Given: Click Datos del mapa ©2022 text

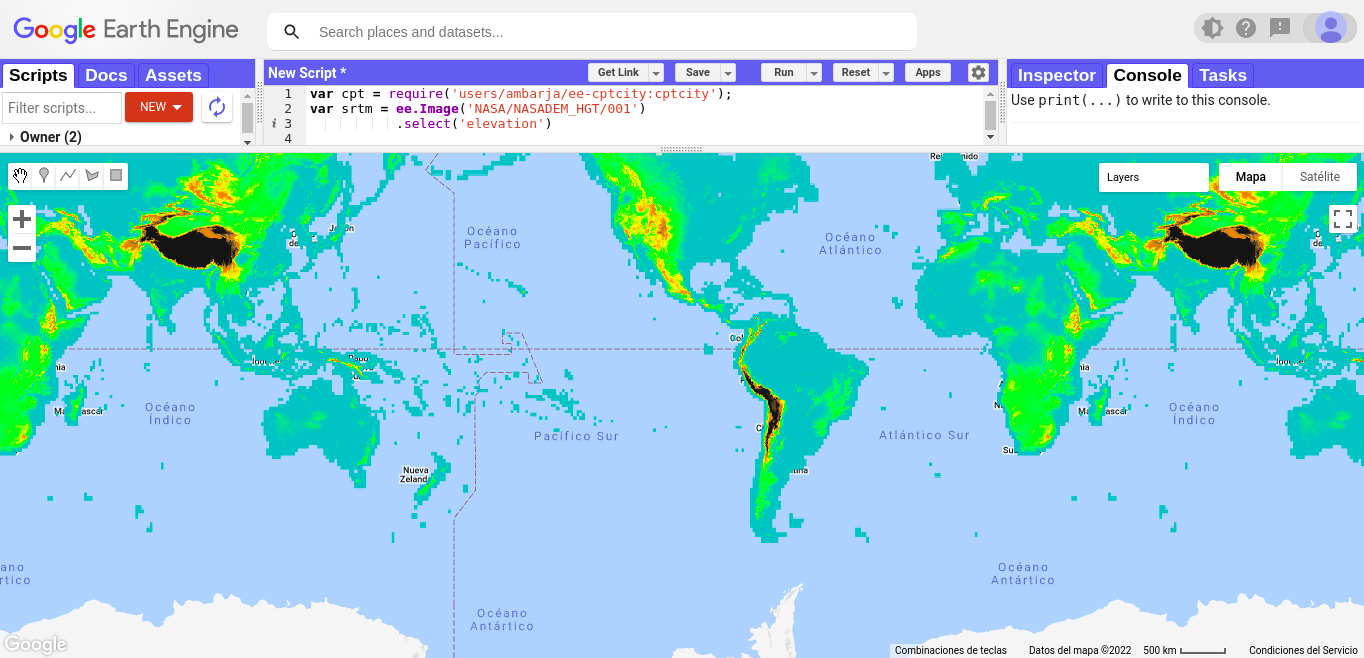Looking at the screenshot, I should tap(1080, 650).
